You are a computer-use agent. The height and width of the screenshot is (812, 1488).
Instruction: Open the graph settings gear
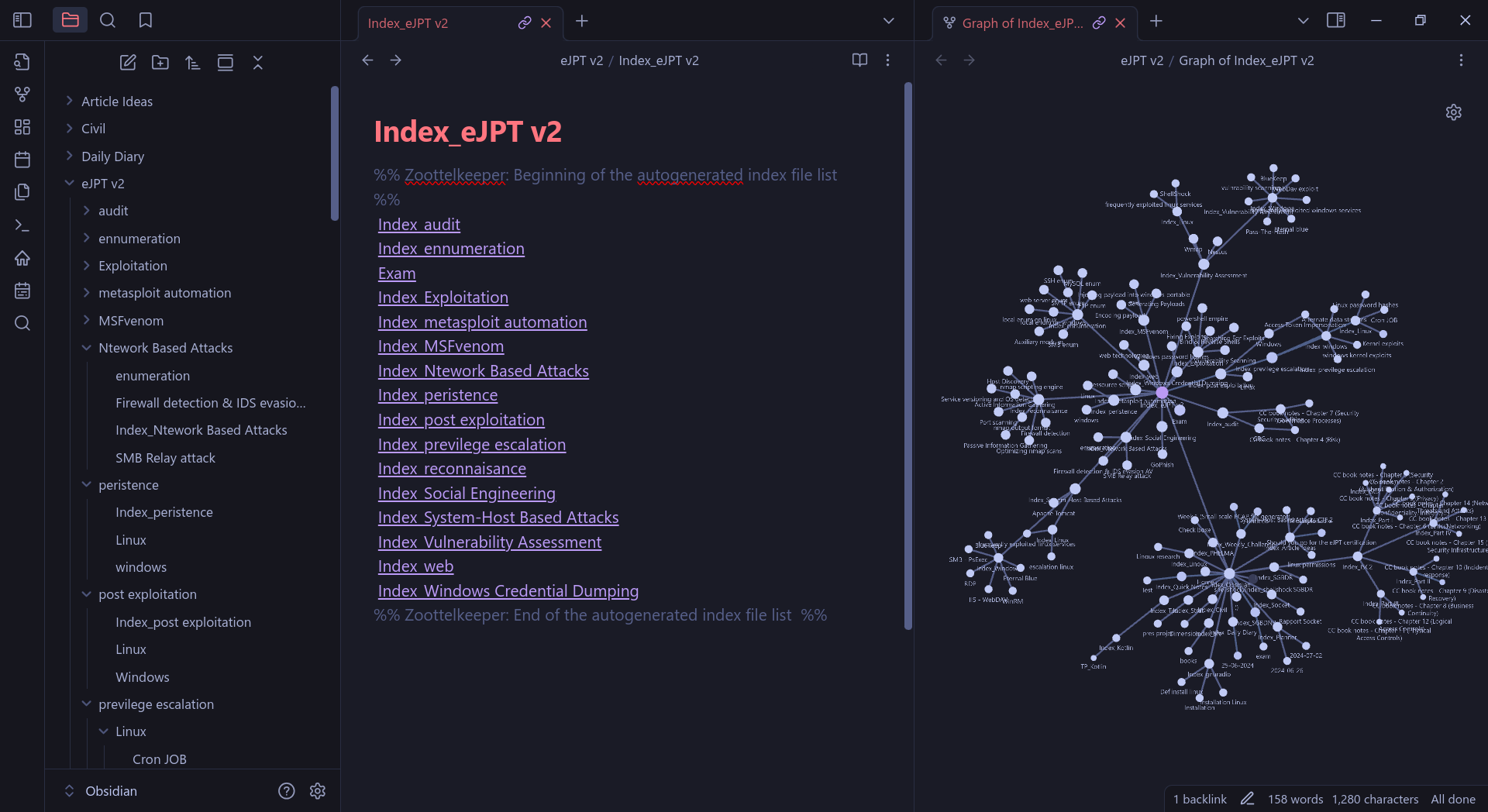coord(1453,112)
